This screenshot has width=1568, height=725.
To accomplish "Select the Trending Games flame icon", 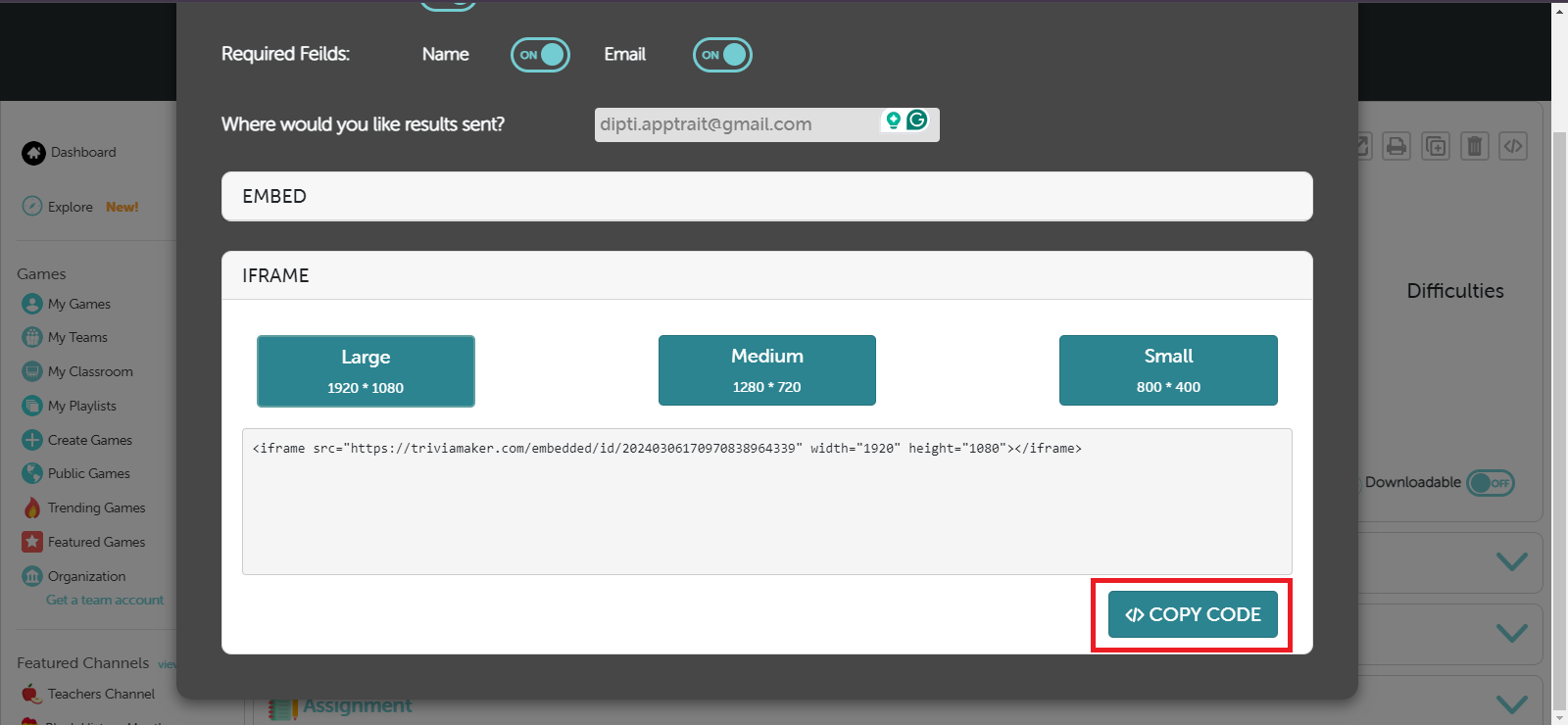I will pos(32,507).
